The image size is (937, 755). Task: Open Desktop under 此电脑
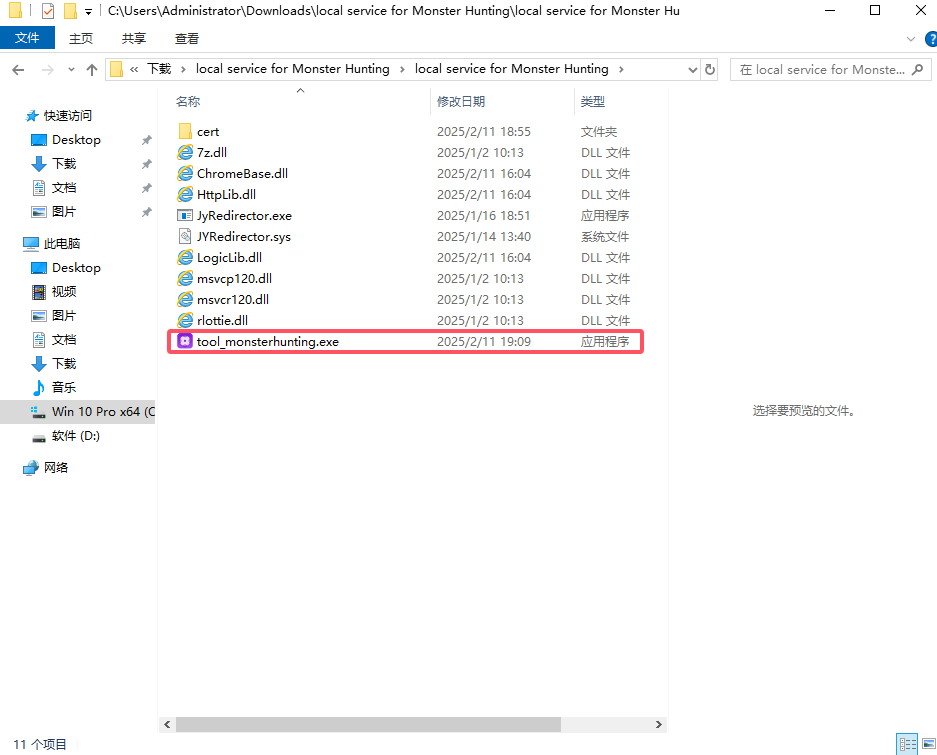76,267
